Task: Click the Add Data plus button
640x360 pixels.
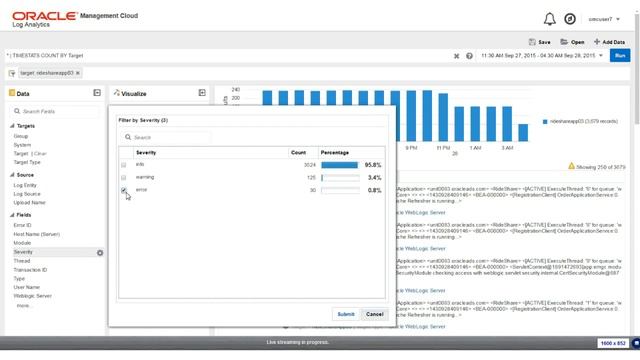Action: coord(609,42)
